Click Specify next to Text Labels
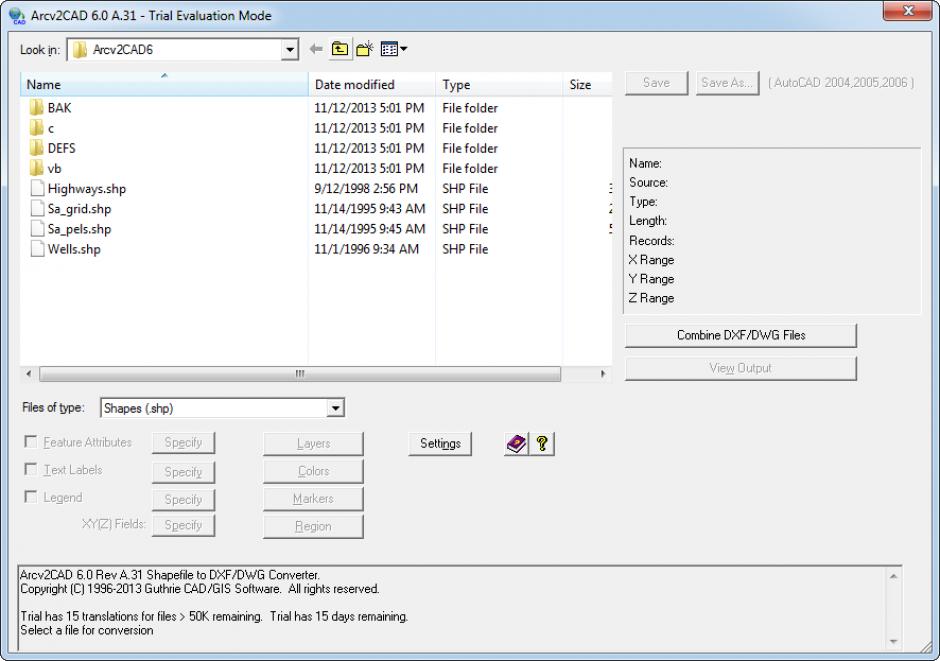 (x=183, y=472)
